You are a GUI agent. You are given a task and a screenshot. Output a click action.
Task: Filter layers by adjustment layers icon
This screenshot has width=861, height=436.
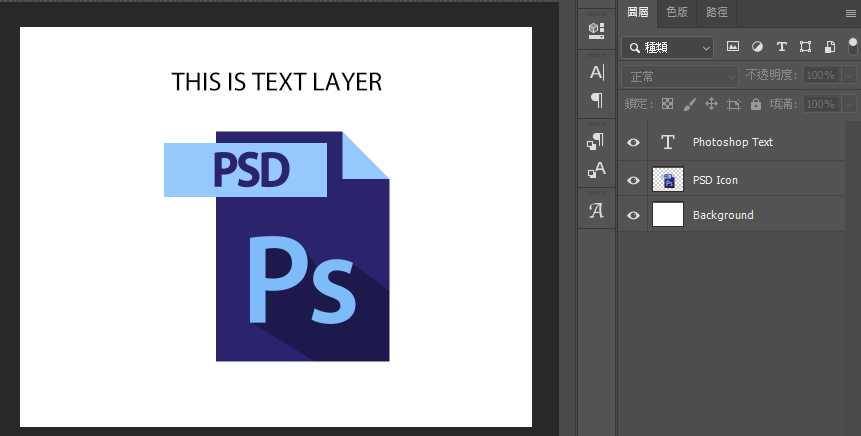(x=757, y=47)
